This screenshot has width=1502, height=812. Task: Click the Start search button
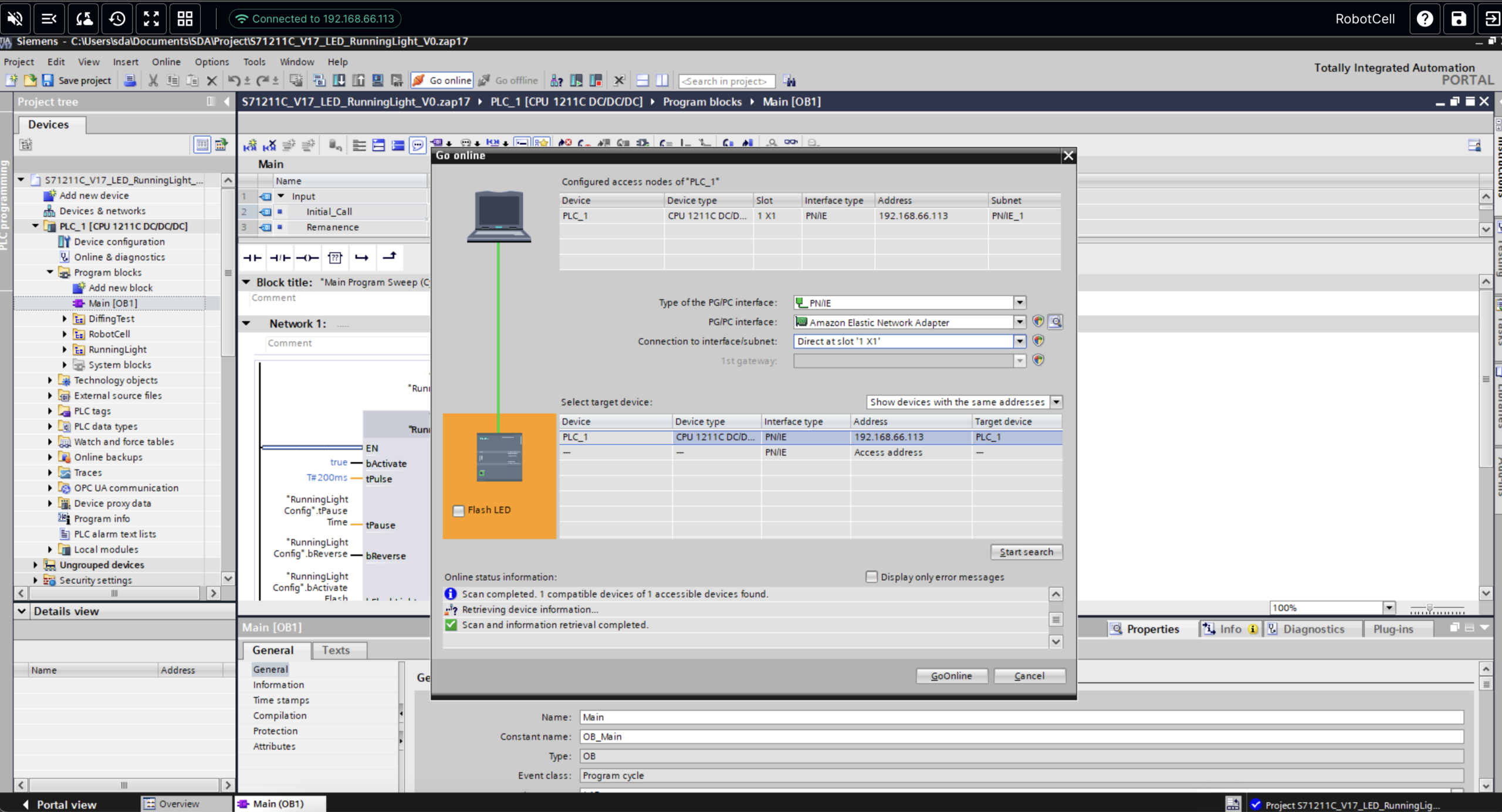[x=1026, y=552]
